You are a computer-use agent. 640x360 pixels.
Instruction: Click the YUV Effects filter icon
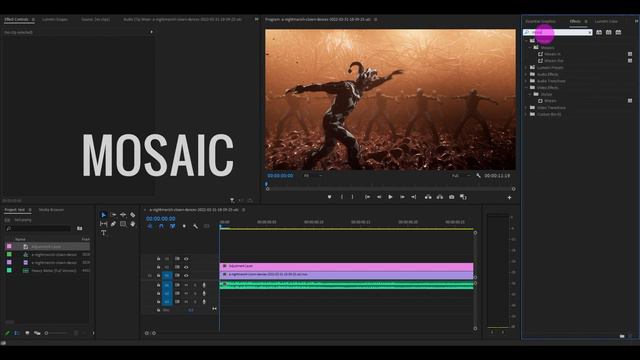click(x=618, y=32)
